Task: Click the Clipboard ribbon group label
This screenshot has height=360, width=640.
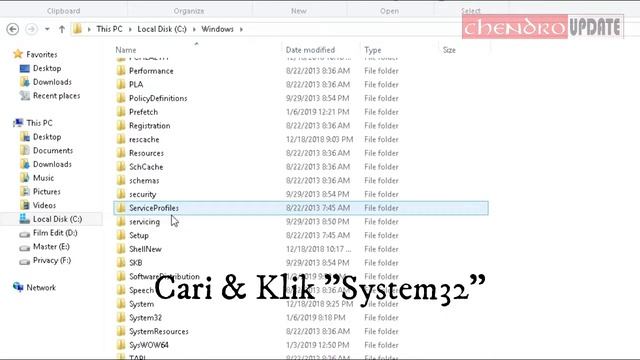Action: pos(63,11)
